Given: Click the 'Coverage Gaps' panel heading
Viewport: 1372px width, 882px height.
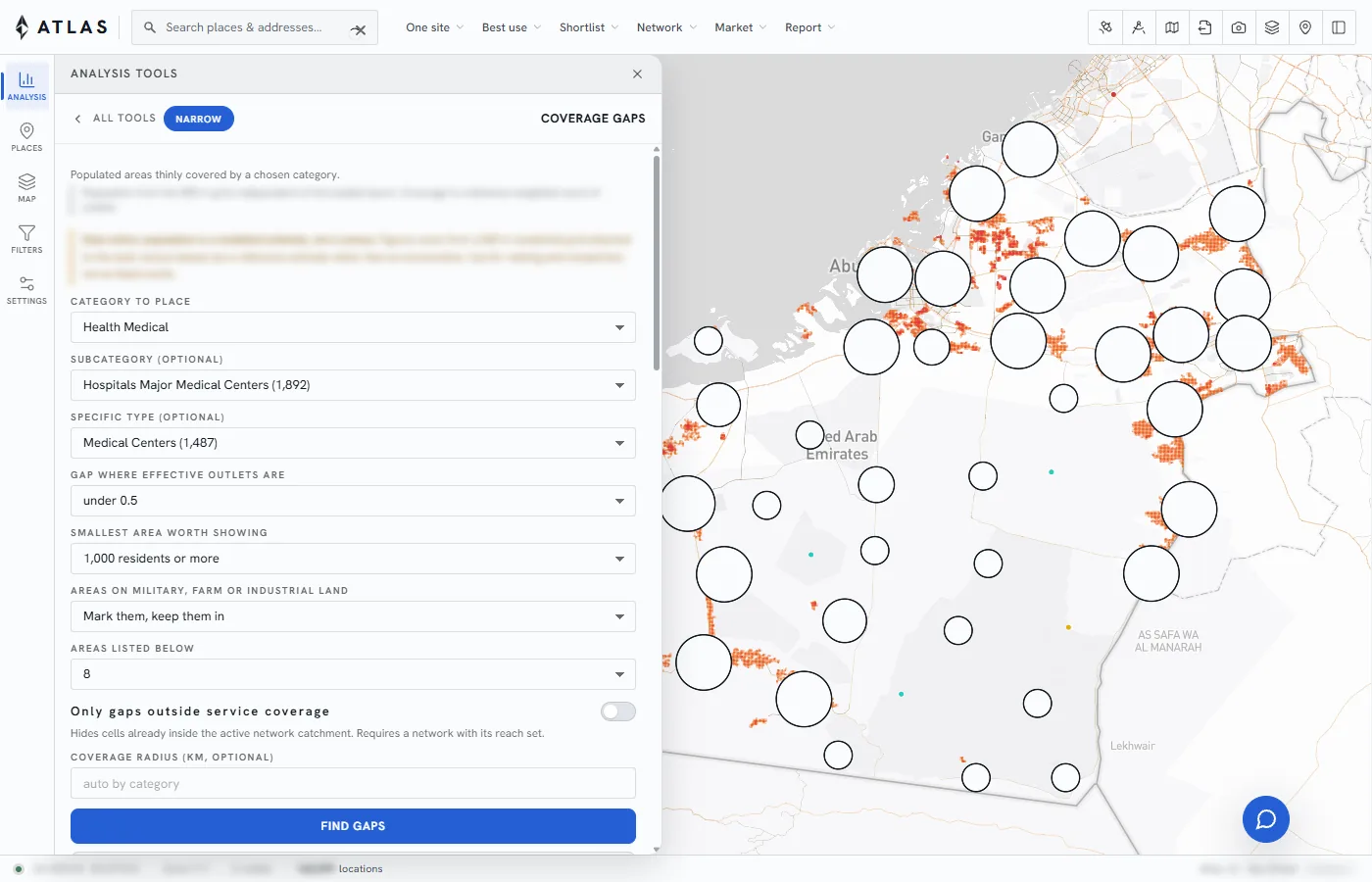Looking at the screenshot, I should click(x=593, y=119).
